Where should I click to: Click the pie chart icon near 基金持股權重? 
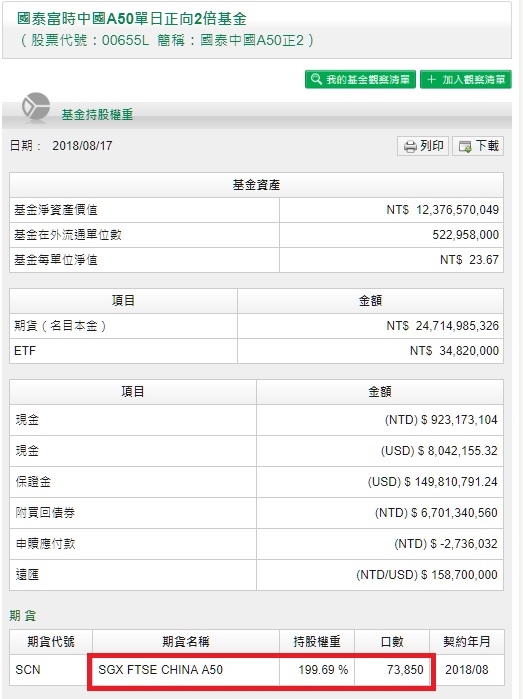[x=36, y=107]
